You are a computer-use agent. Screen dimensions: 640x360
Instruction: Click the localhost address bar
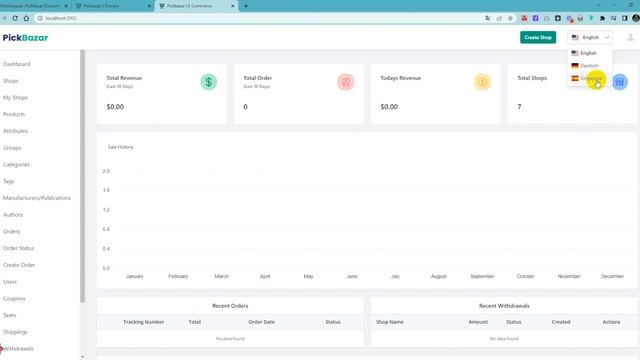pyautogui.click(x=261, y=18)
